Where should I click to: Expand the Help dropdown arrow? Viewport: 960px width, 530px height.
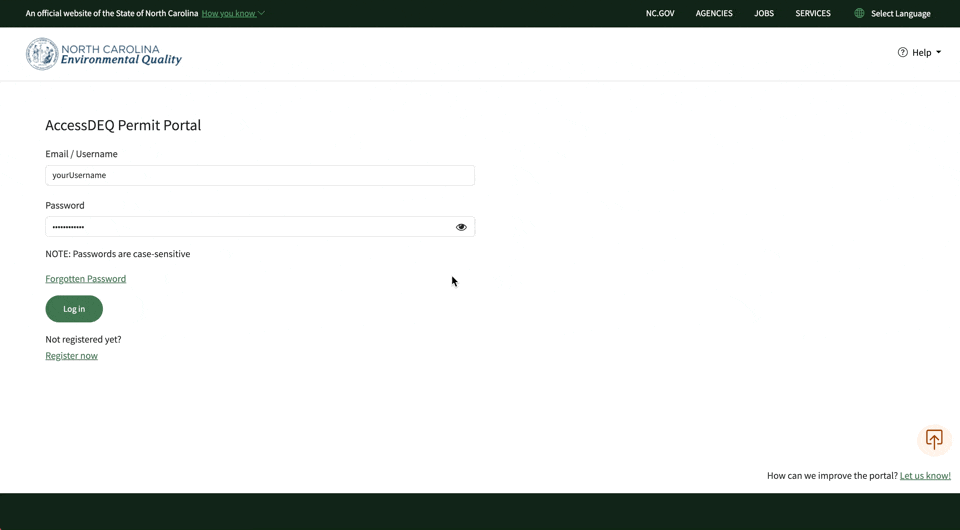click(939, 53)
